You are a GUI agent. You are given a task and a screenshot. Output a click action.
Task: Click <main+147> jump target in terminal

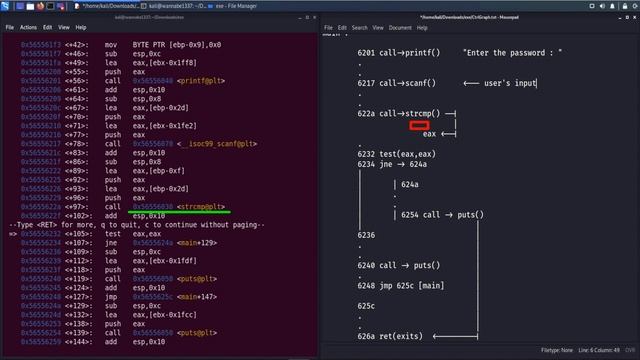tap(197, 297)
